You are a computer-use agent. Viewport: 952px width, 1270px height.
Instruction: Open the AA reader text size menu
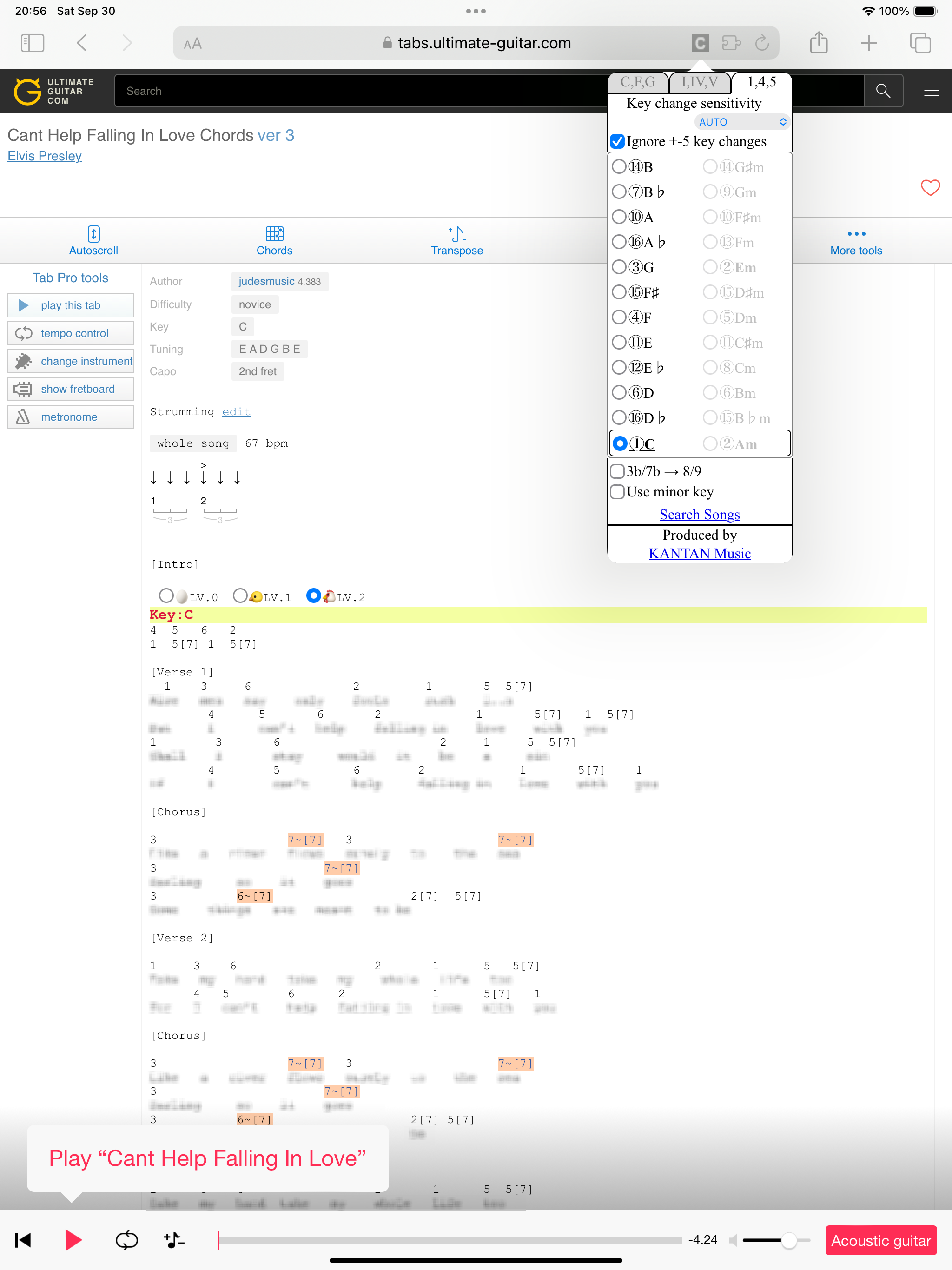click(x=192, y=44)
